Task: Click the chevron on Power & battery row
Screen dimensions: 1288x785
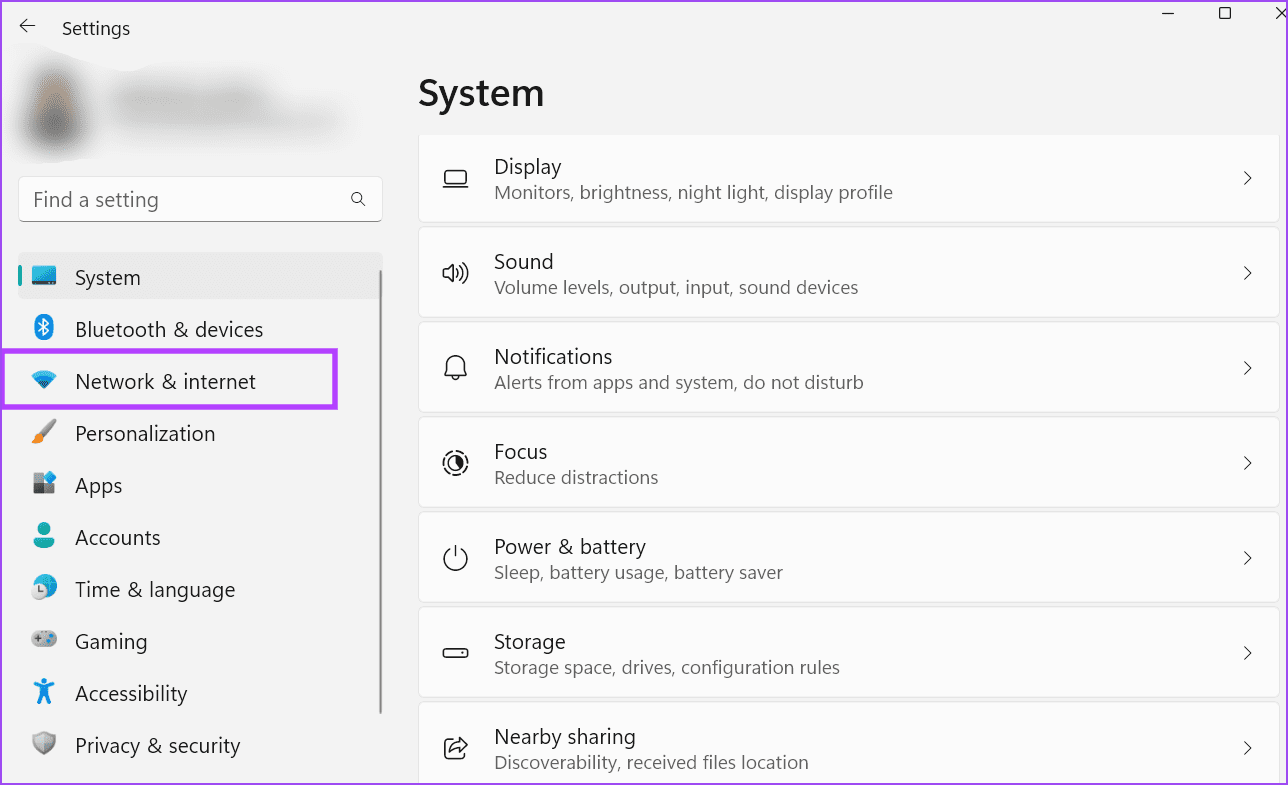Action: coord(1247,558)
